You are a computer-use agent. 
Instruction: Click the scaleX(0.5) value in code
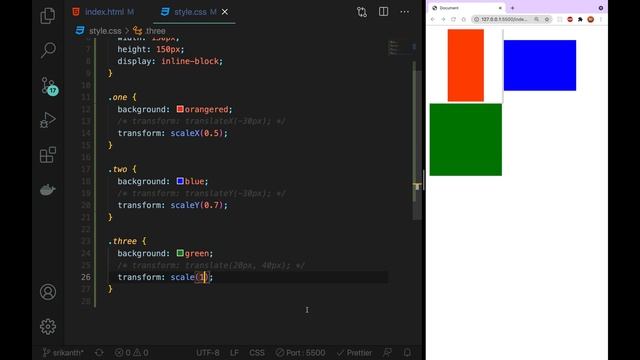point(198,133)
